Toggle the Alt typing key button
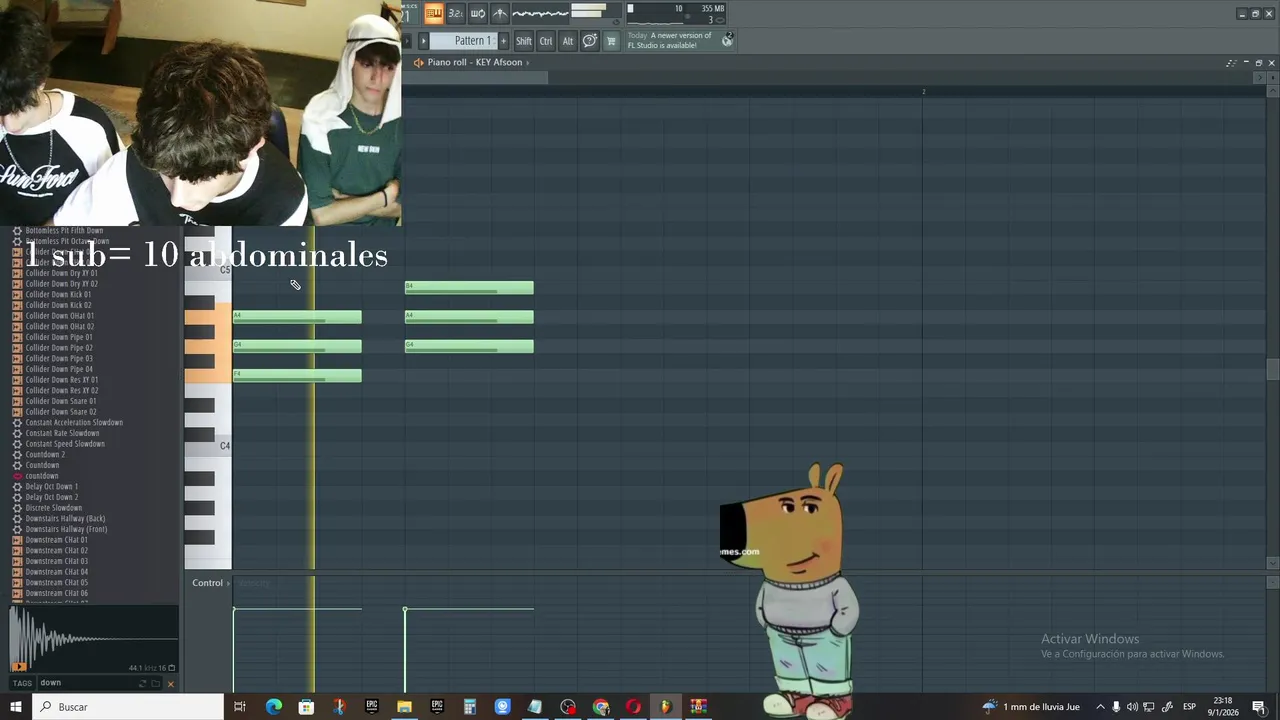 point(568,41)
